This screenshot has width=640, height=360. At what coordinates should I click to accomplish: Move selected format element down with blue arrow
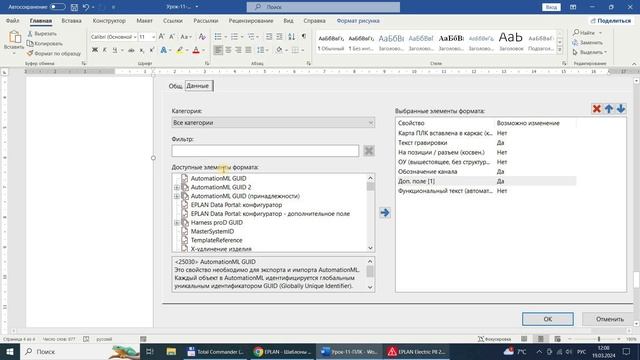(621, 109)
